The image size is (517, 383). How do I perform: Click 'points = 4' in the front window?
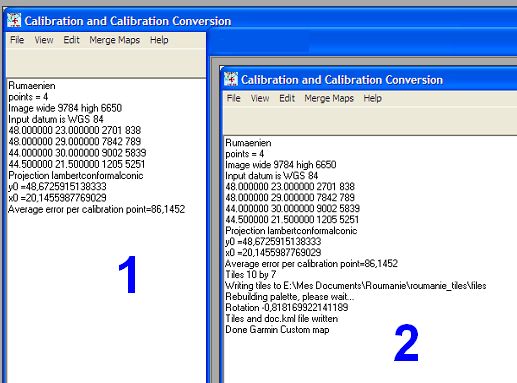[245, 154]
